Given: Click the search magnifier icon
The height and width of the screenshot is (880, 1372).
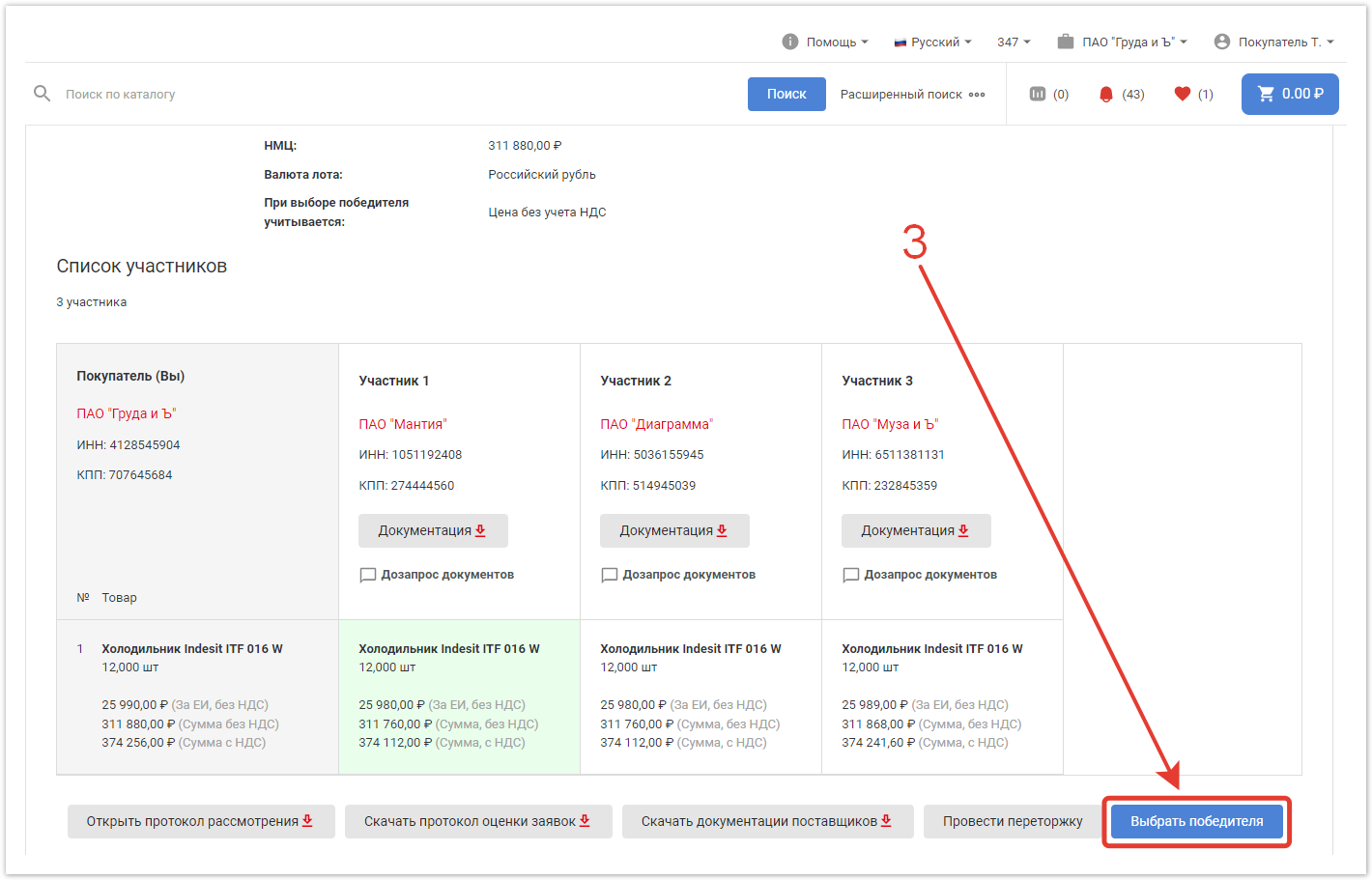Looking at the screenshot, I should pyautogui.click(x=42, y=94).
